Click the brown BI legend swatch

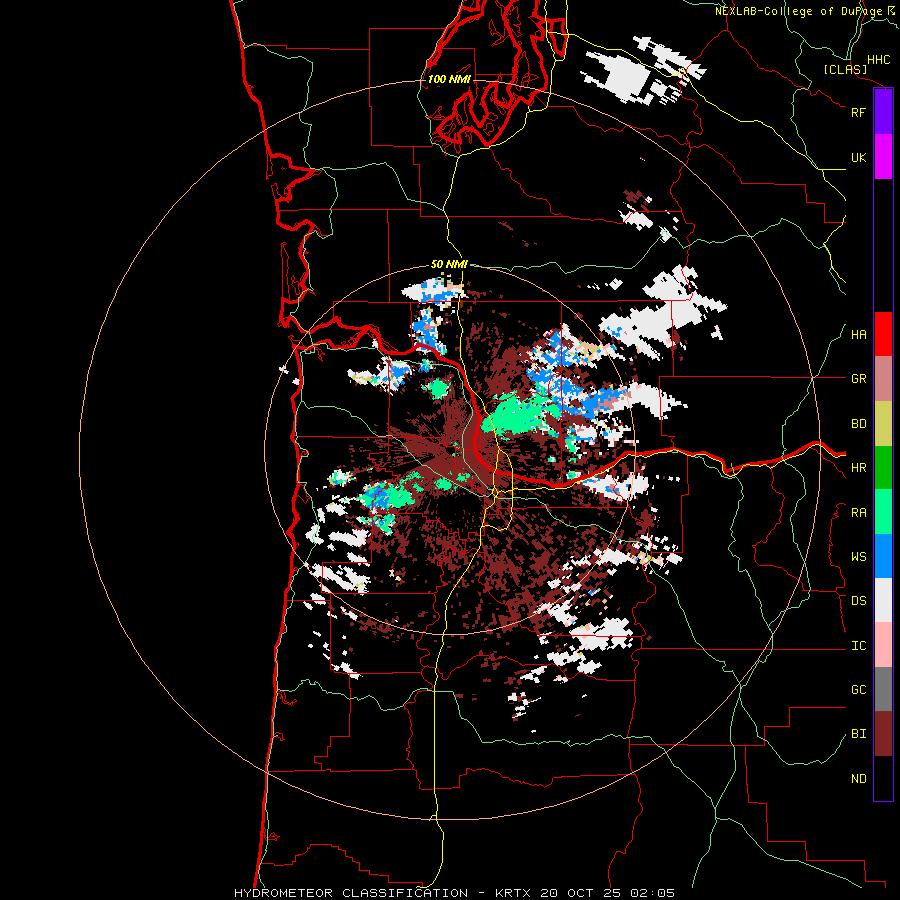click(x=883, y=734)
